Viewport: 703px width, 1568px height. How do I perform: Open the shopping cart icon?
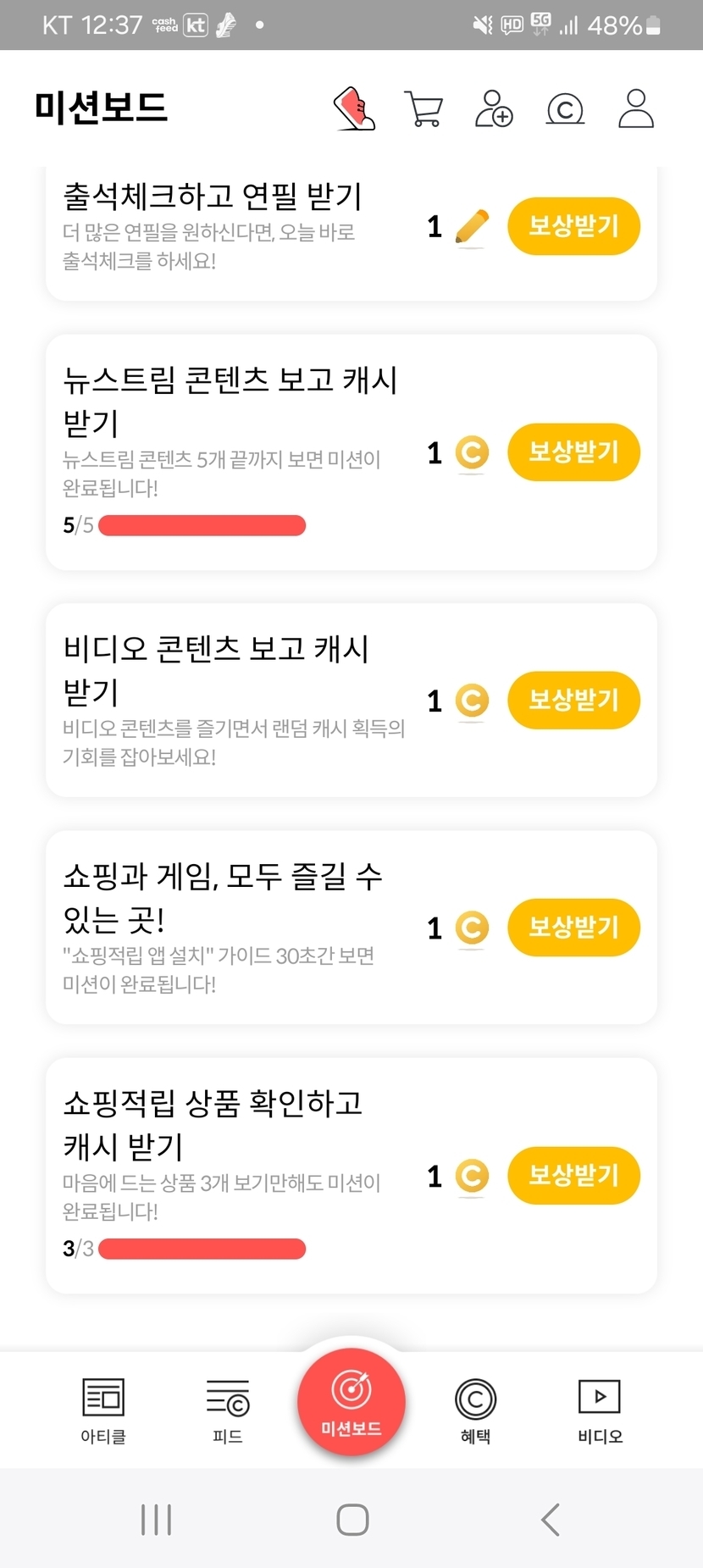tap(423, 108)
